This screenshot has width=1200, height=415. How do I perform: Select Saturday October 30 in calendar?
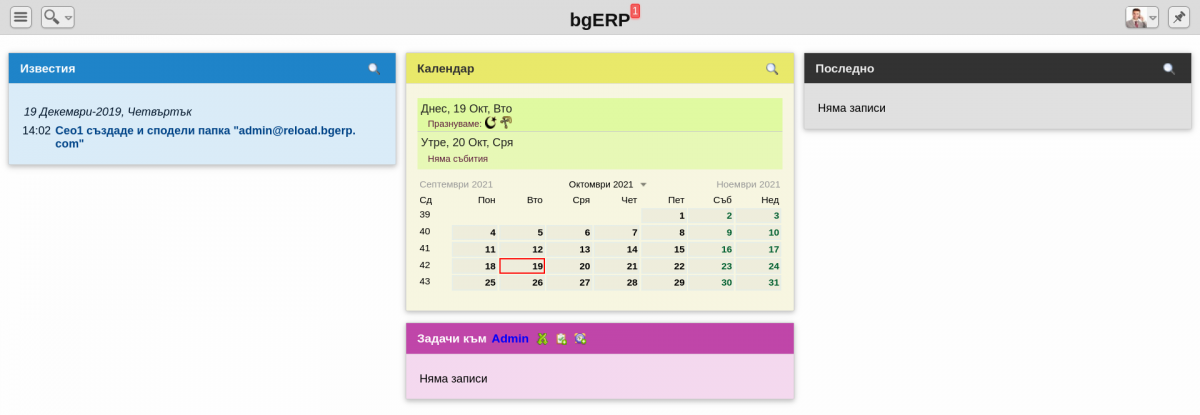click(711, 283)
